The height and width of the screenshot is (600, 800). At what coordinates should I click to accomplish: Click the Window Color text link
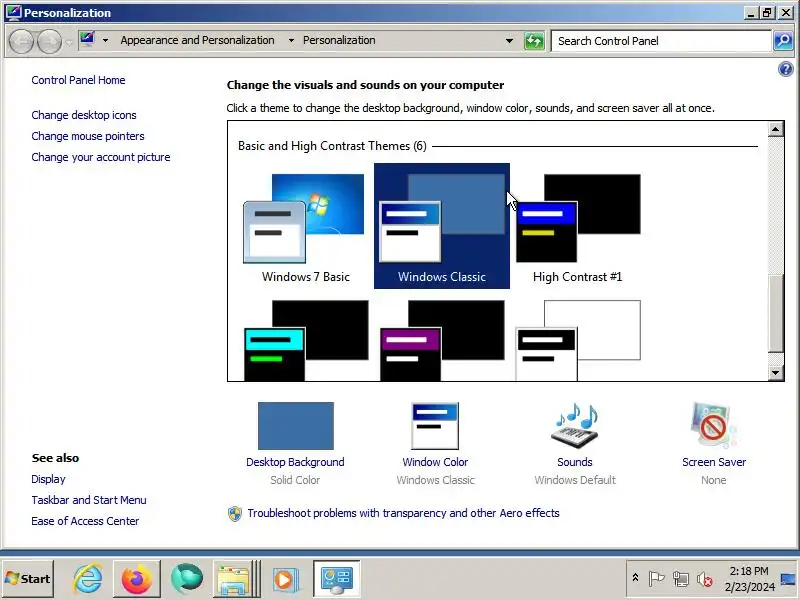tap(435, 462)
